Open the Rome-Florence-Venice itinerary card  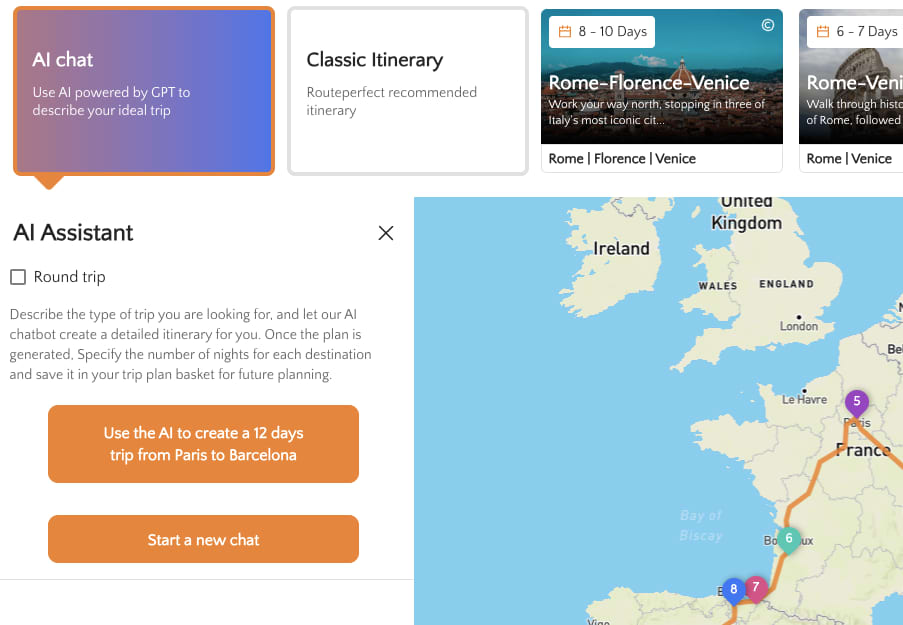coord(662,90)
